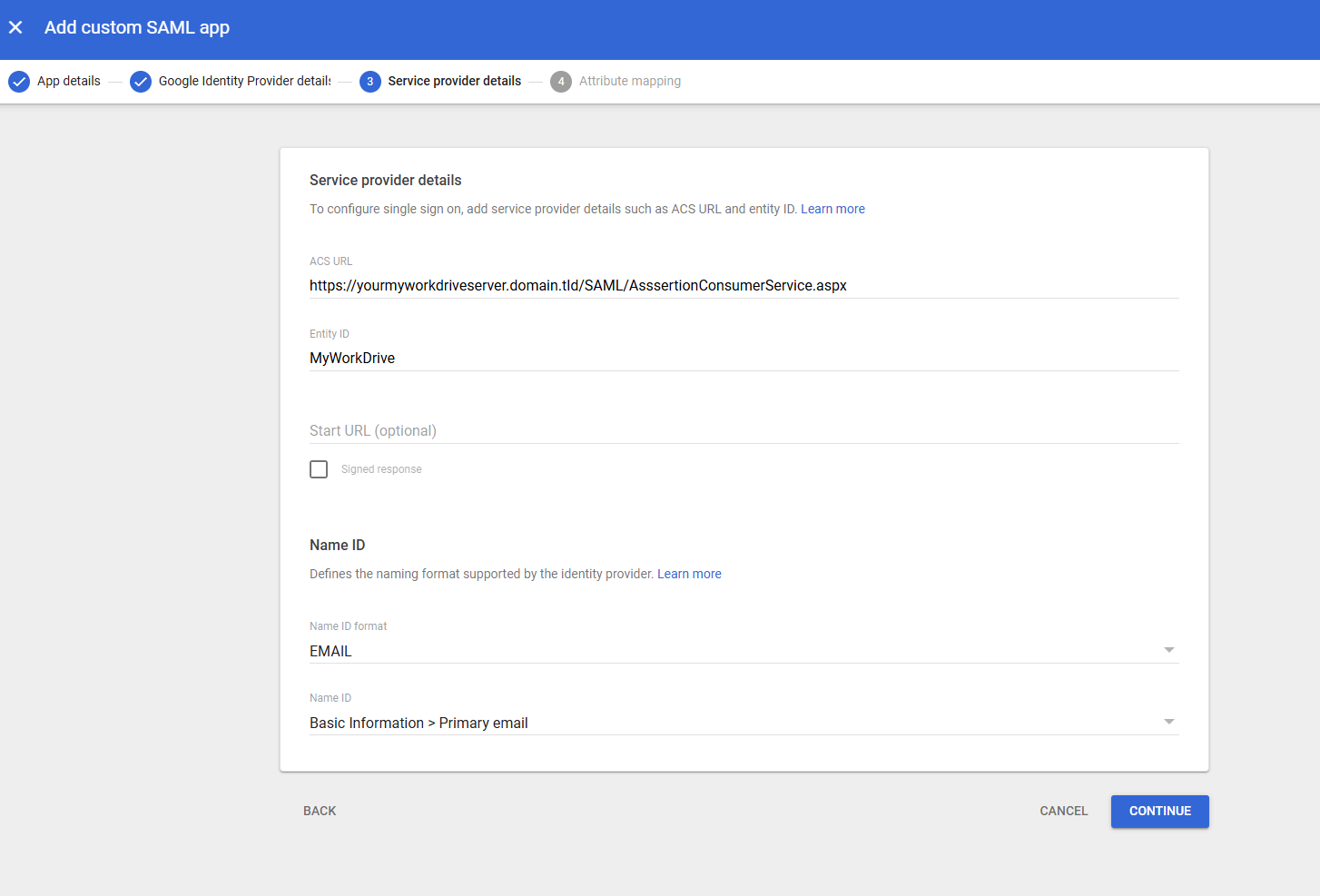Click into the ACS URL field
This screenshot has width=1320, height=896.
pos(743,285)
